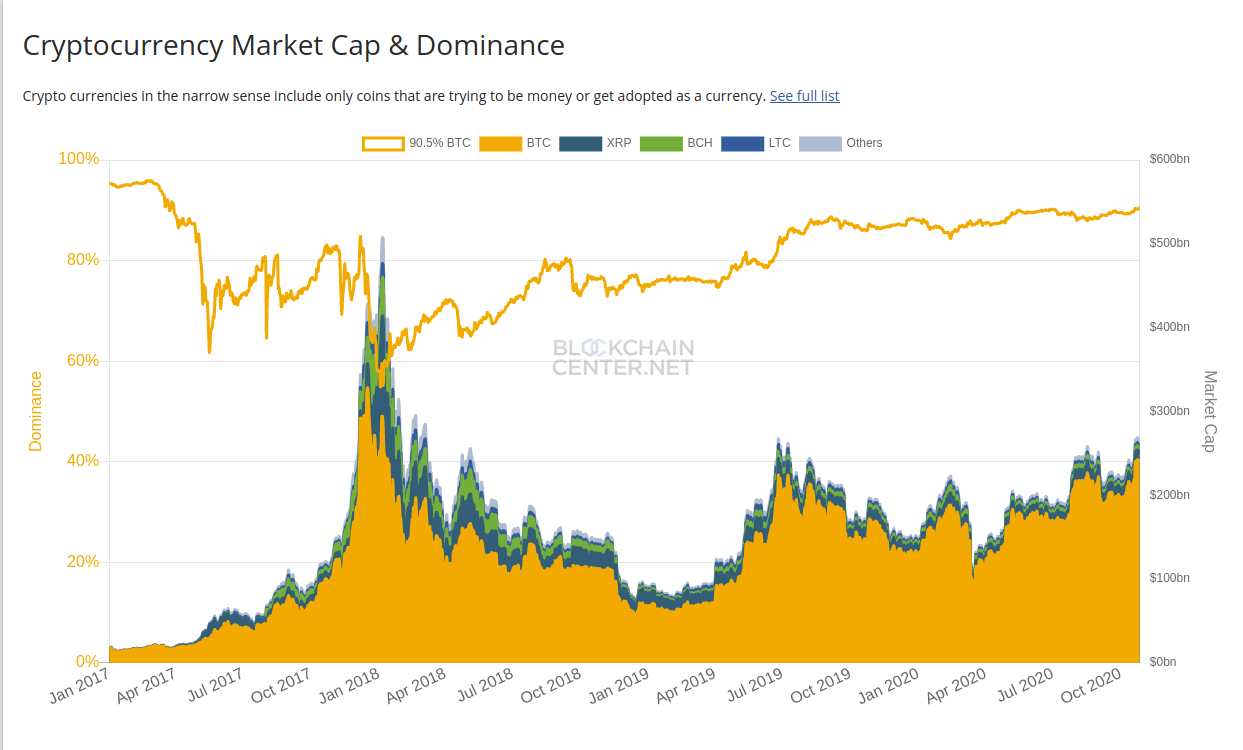Image resolution: width=1243 pixels, height=750 pixels.
Task: Click the Cryptocurrency Market Cap & Dominance heading
Action: click(x=293, y=46)
